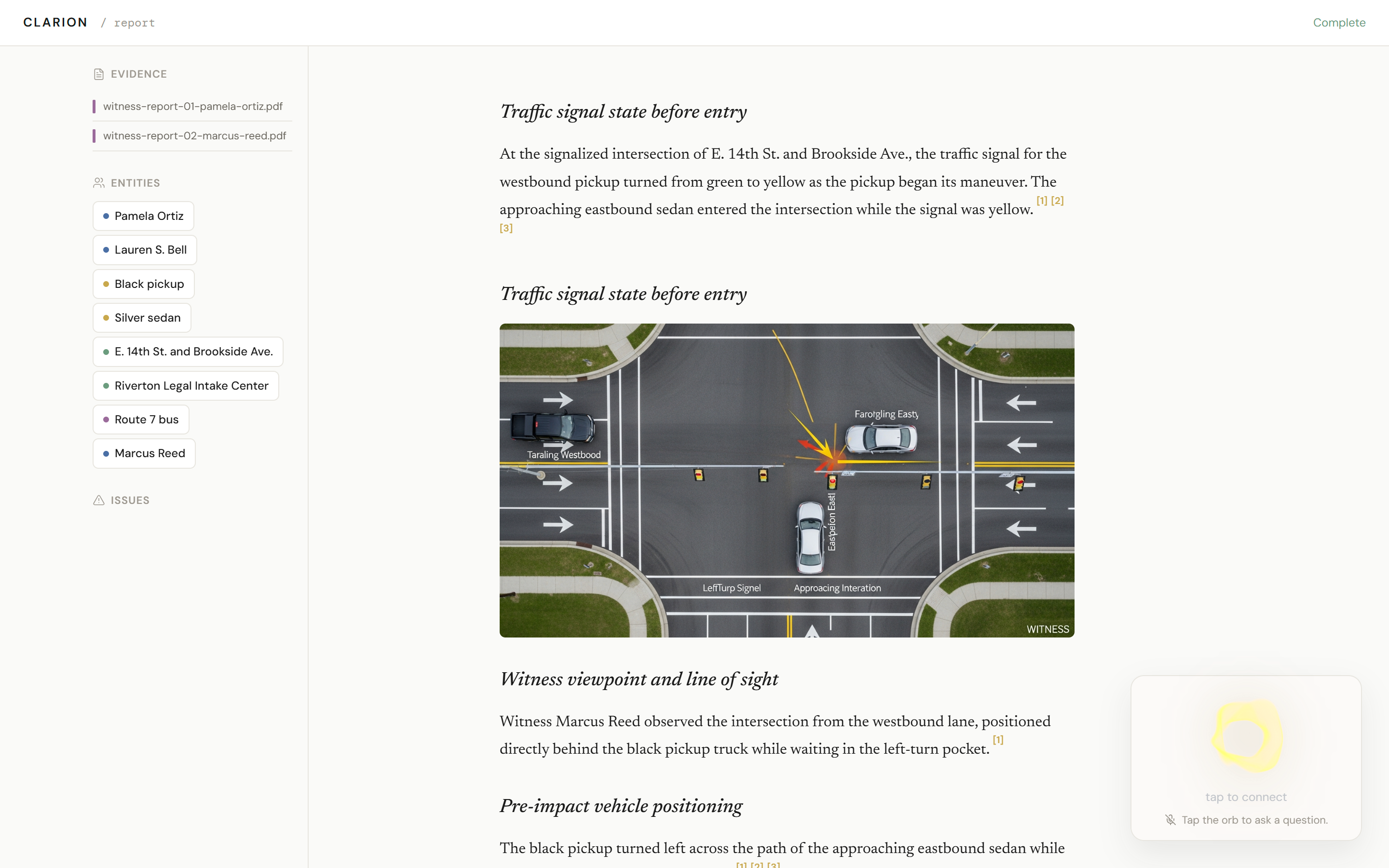Click the muted microphone icon
This screenshot has width=1389, height=868.
[1171, 820]
